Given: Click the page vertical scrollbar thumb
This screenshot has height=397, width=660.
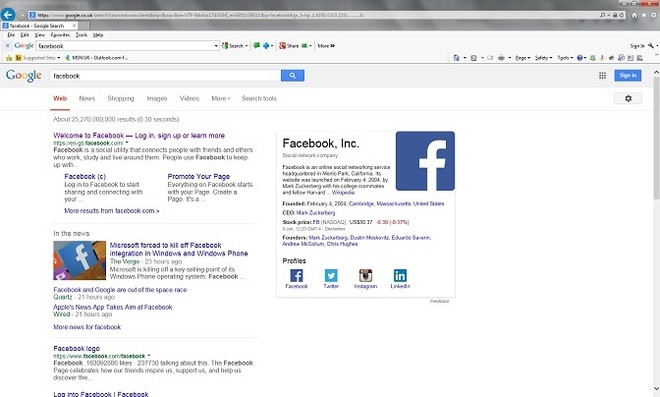Looking at the screenshot, I should click(656, 138).
